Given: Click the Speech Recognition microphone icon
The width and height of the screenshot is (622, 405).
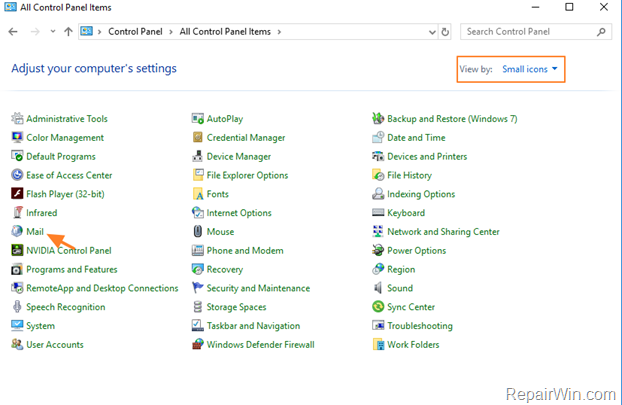Looking at the screenshot, I should coord(17,307).
